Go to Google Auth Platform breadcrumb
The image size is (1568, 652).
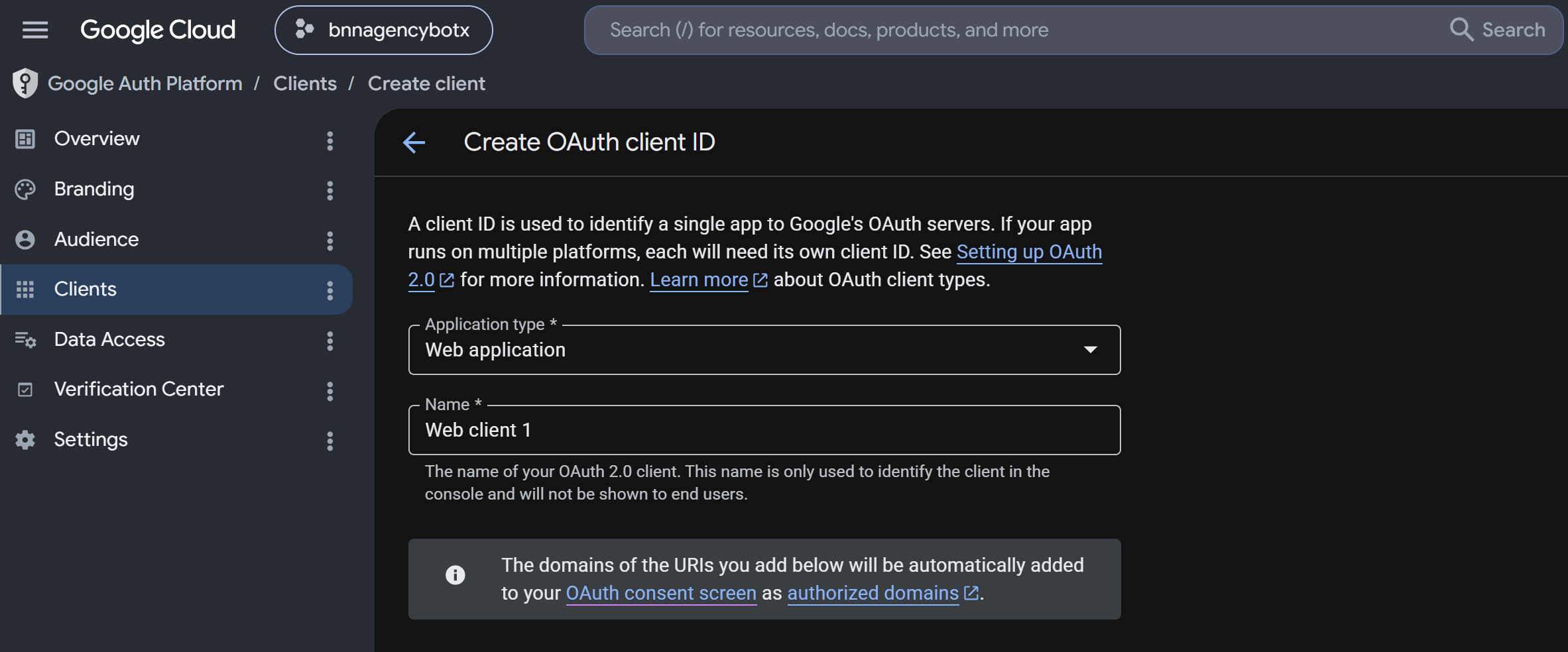(145, 83)
